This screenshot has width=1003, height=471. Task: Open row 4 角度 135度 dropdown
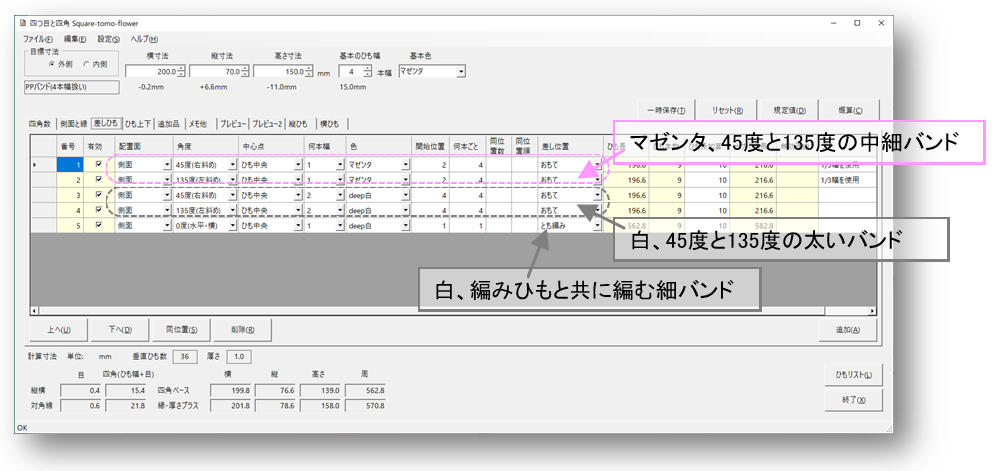pyautogui.click(x=232, y=211)
